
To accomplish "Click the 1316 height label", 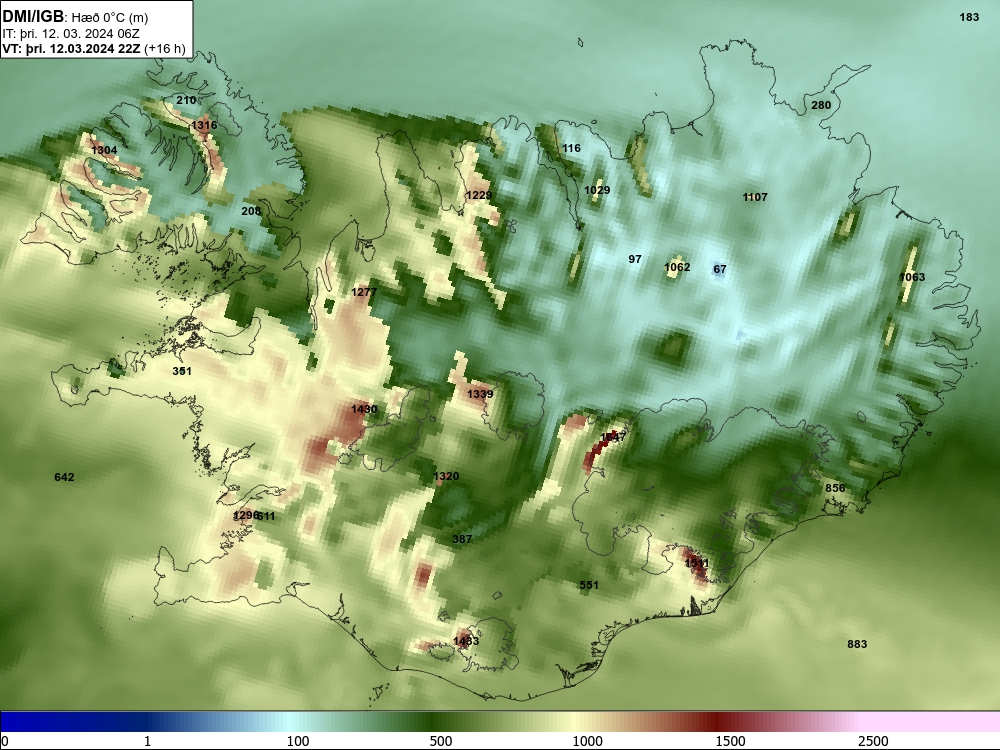I will point(204,126).
